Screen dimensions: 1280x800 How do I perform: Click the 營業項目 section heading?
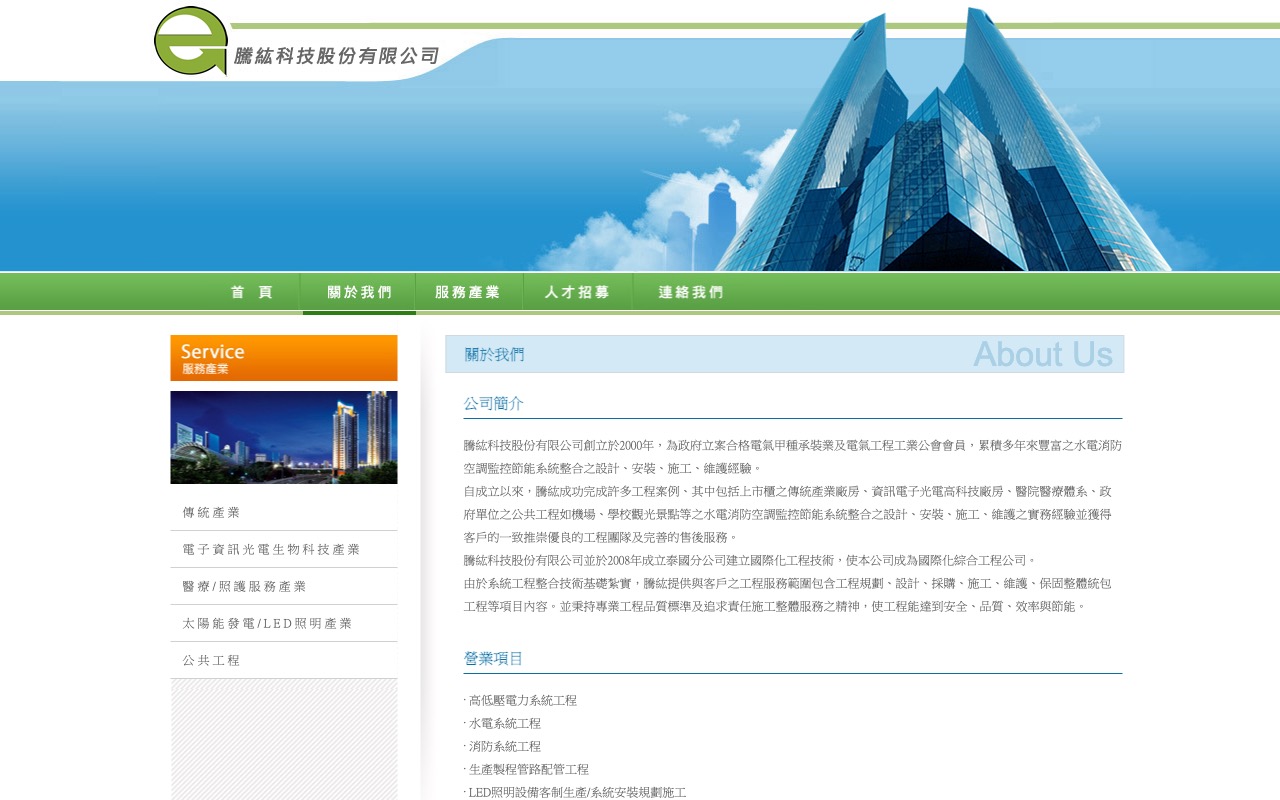(491, 658)
